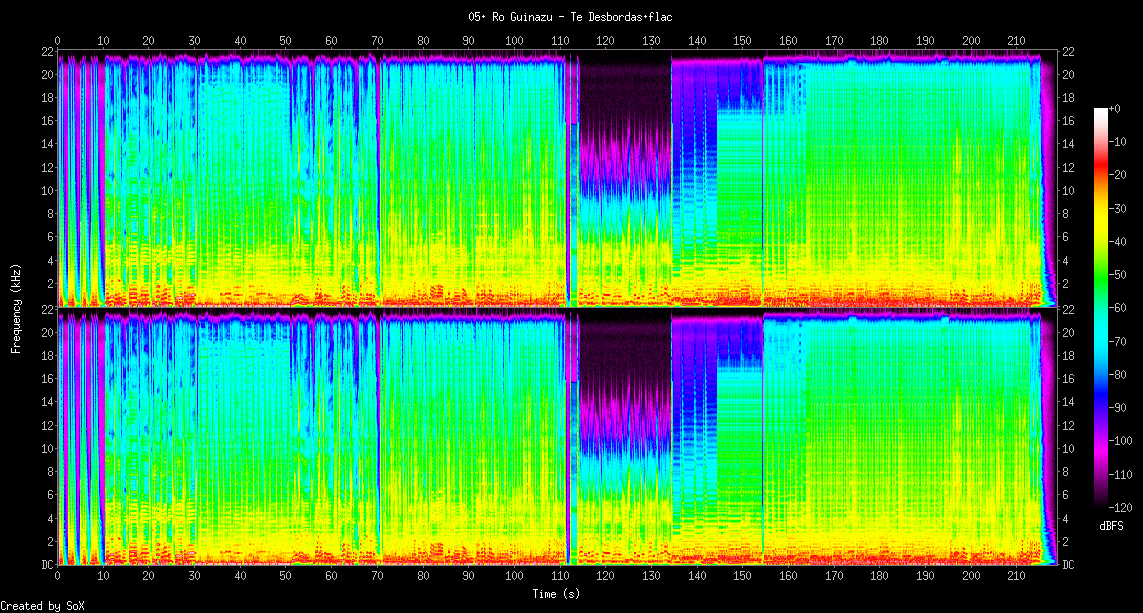Image resolution: width=1143 pixels, height=613 pixels.
Task: Click the file title 'Te Desbordas.flac' at top
Action: coord(570,17)
